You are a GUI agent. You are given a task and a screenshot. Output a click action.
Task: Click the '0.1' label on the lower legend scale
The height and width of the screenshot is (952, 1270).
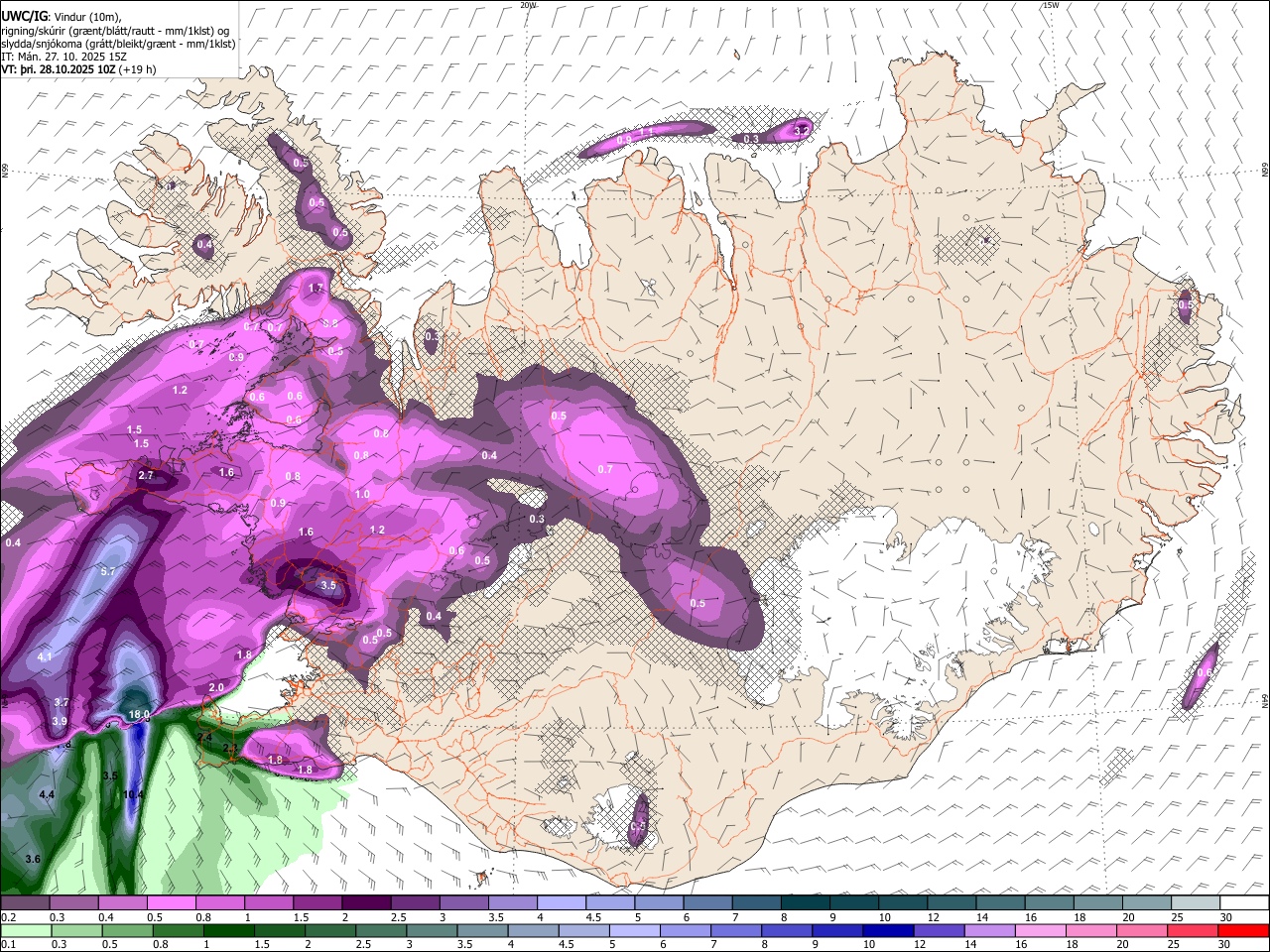click(9, 945)
